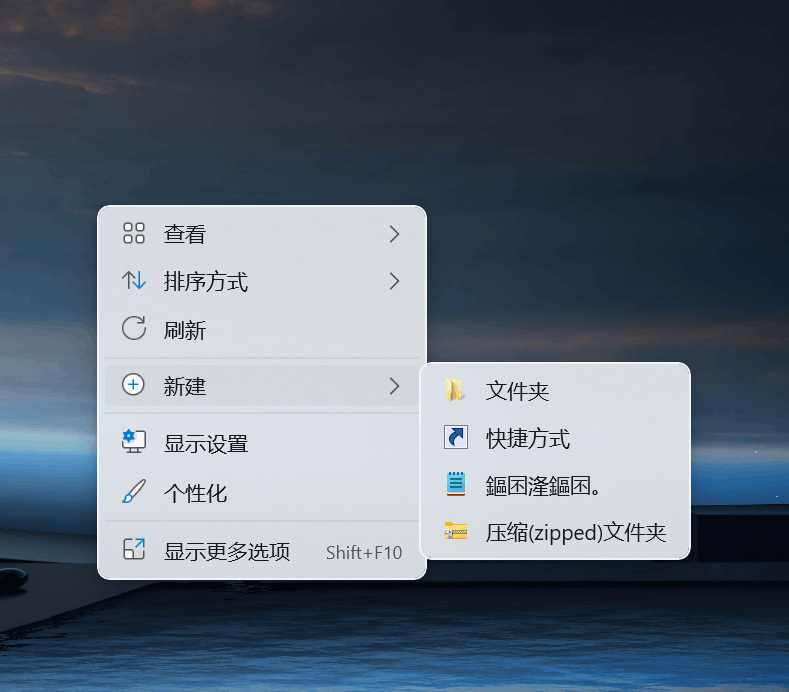
Task: Expand the 新建 submenu chevron
Action: (394, 386)
